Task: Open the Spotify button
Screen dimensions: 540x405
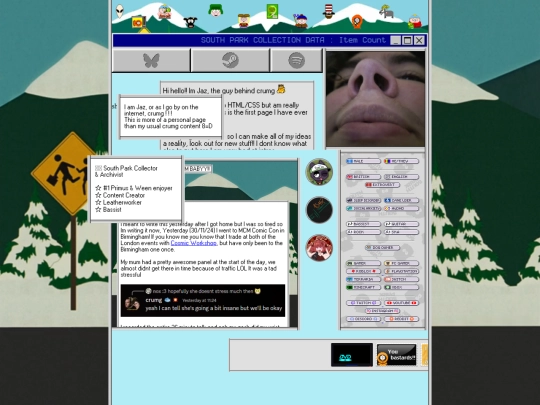Action: tap(296, 61)
